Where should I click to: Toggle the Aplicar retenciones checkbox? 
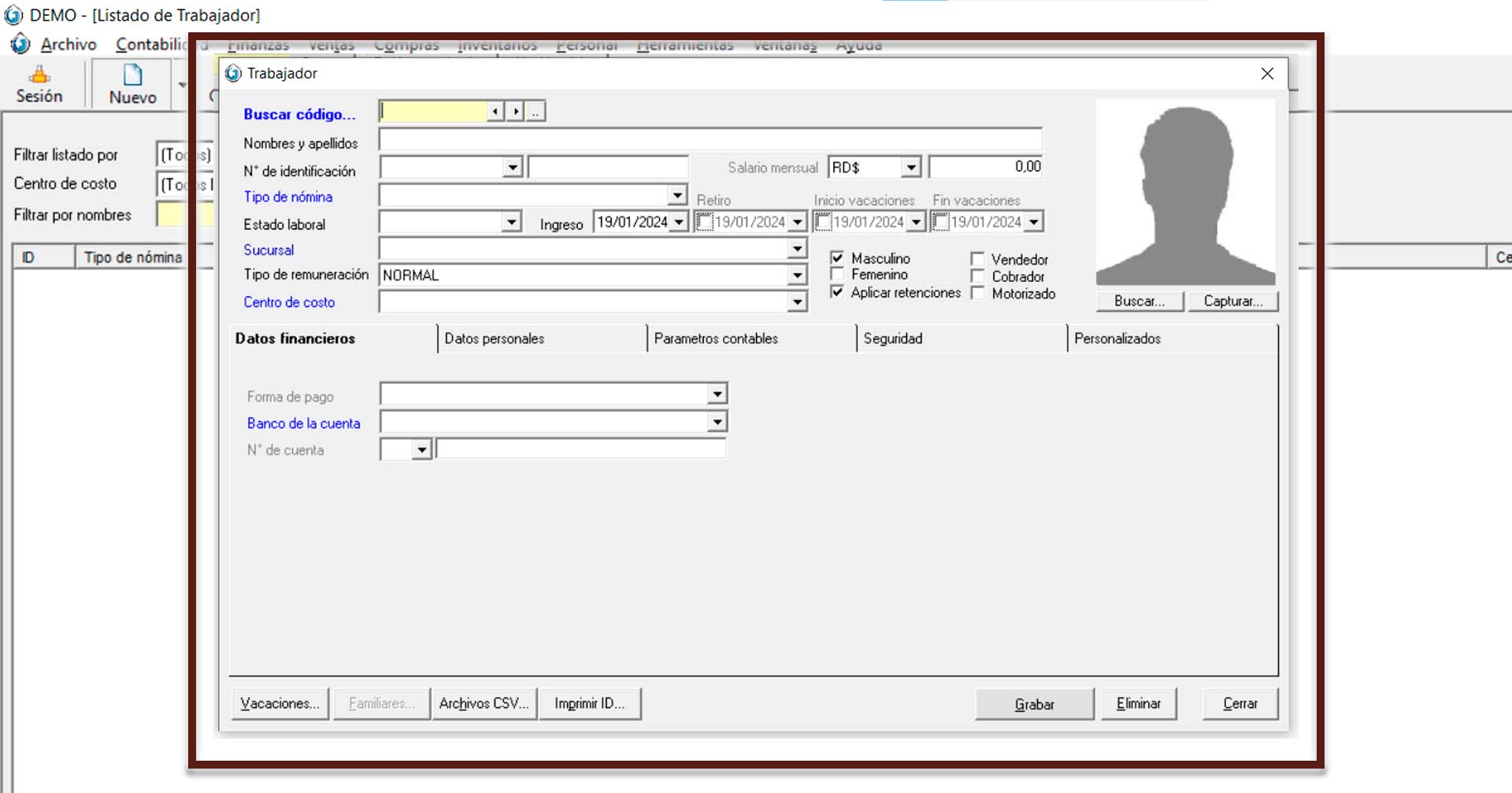click(x=837, y=292)
